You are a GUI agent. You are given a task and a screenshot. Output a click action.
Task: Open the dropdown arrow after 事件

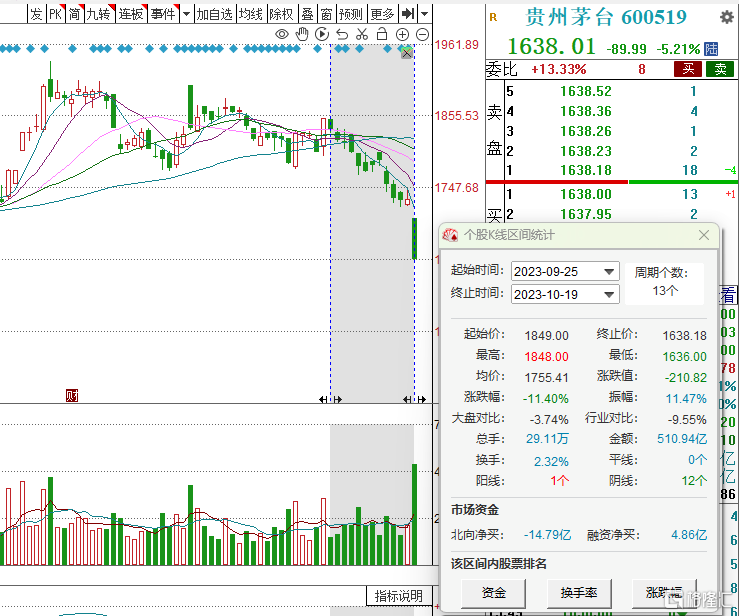pyautogui.click(x=186, y=14)
